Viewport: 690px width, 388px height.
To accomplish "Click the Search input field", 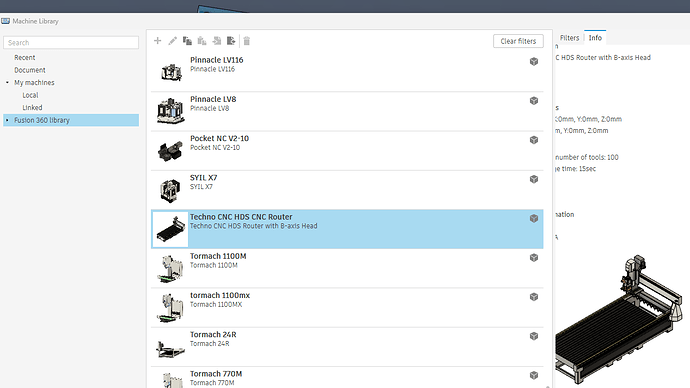I will [x=71, y=43].
